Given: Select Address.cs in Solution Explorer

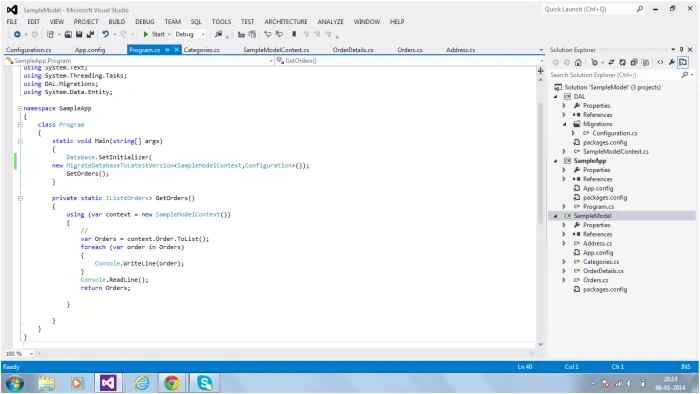Looking at the screenshot, I should (597, 244).
